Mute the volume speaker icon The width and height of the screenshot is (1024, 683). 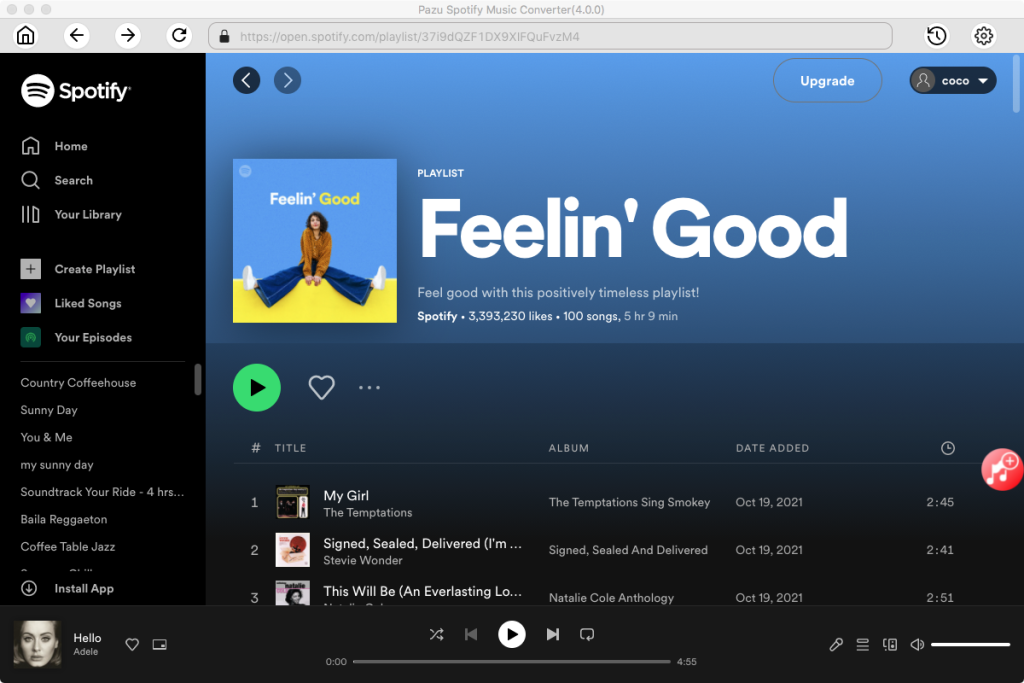point(916,645)
